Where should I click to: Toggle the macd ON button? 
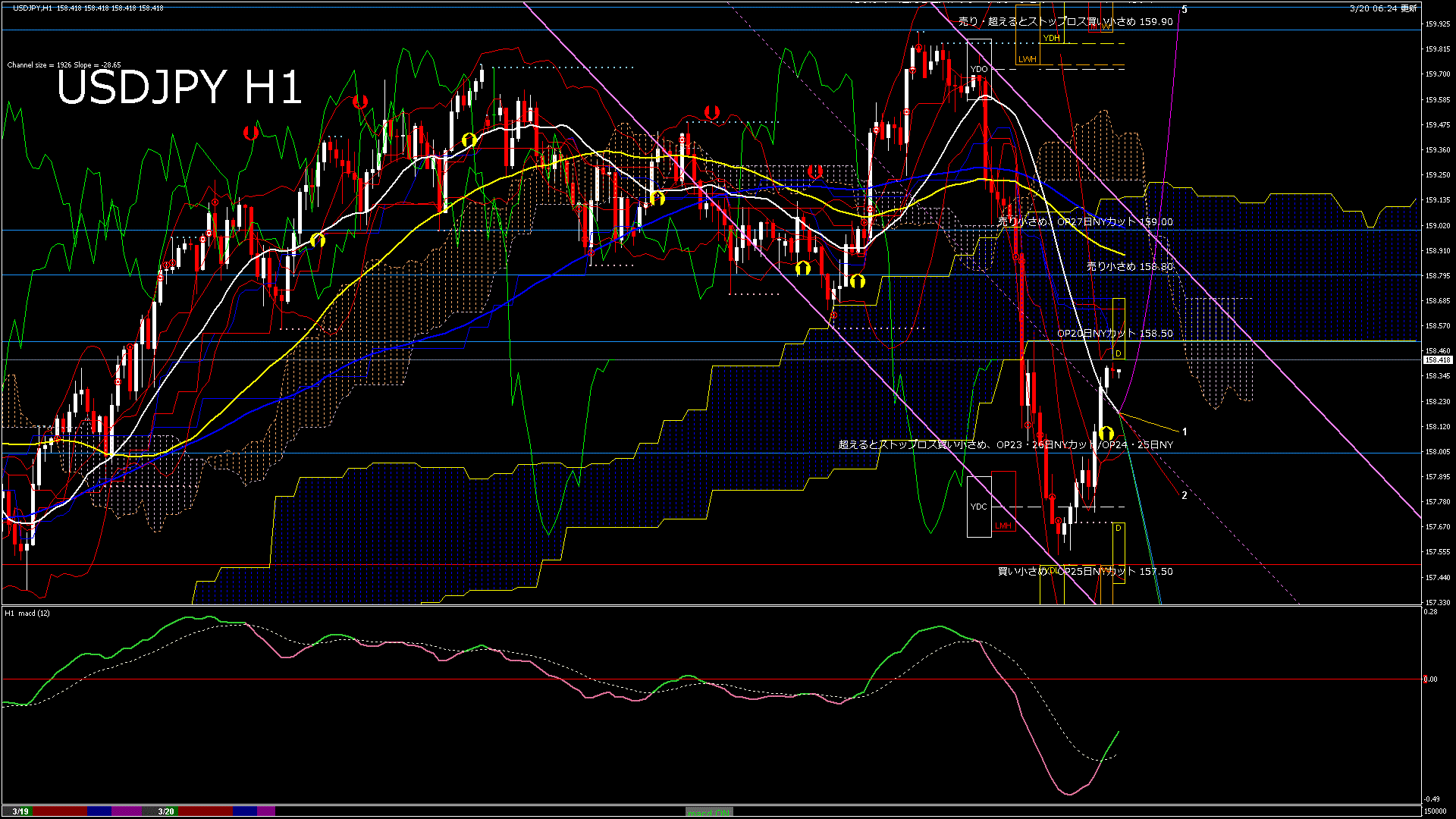click(709, 811)
